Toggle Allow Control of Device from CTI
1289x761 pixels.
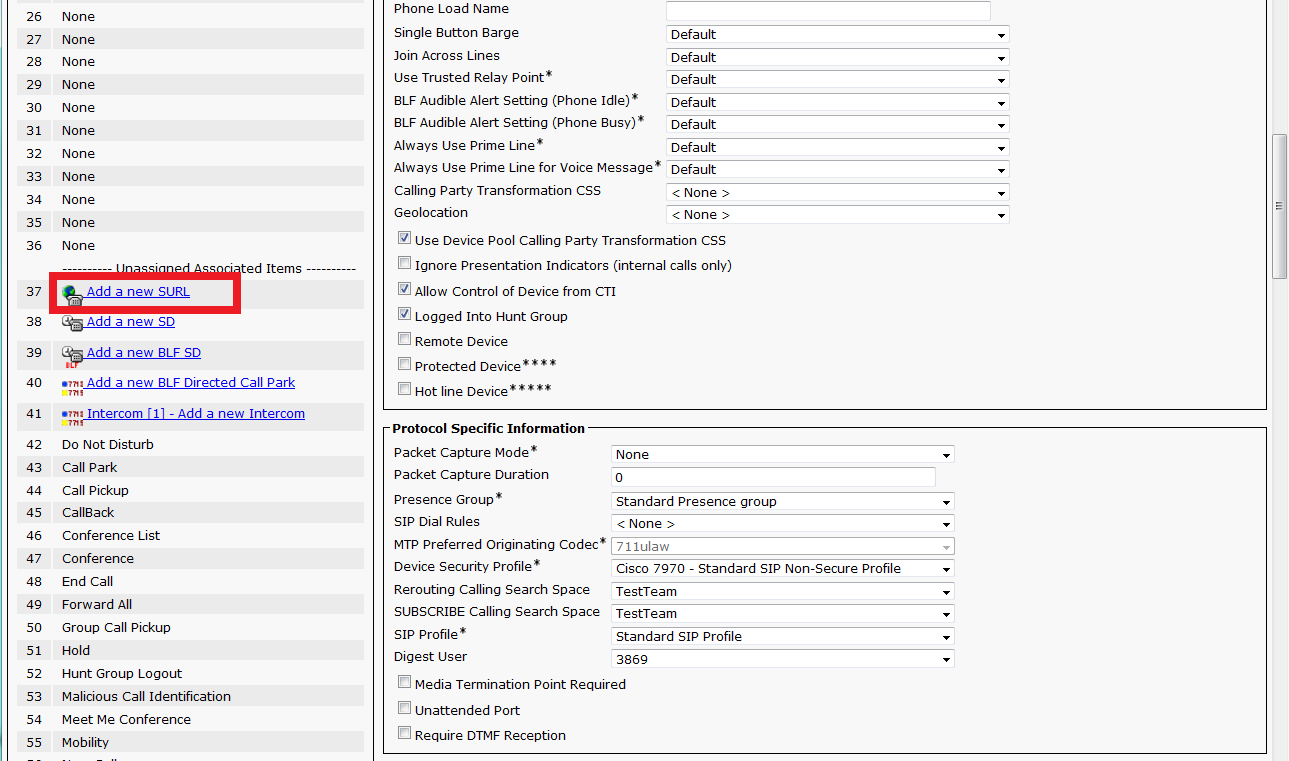coord(405,290)
